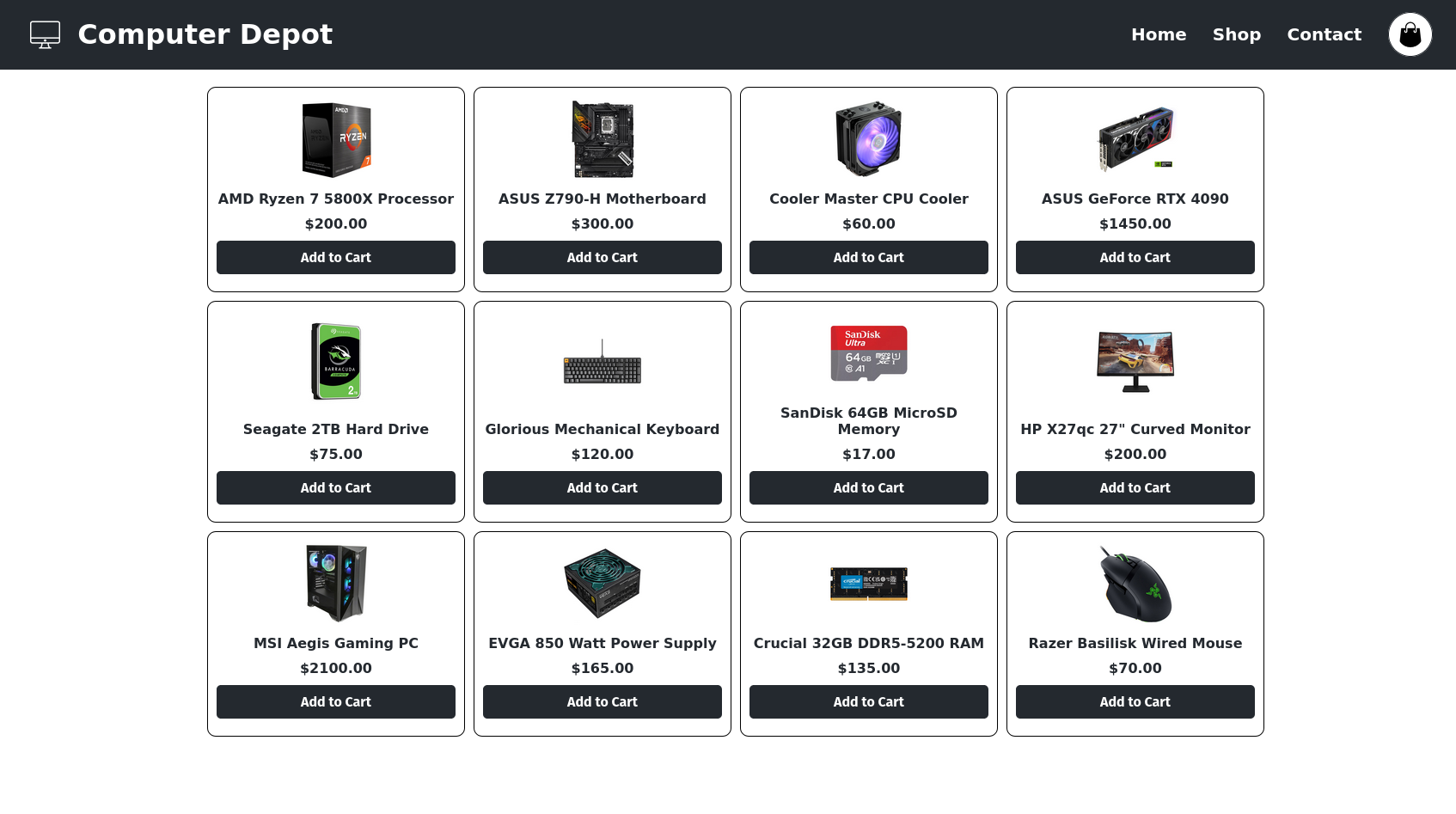Add Razer Basilisk Wired Mouse to cart

click(x=1135, y=701)
